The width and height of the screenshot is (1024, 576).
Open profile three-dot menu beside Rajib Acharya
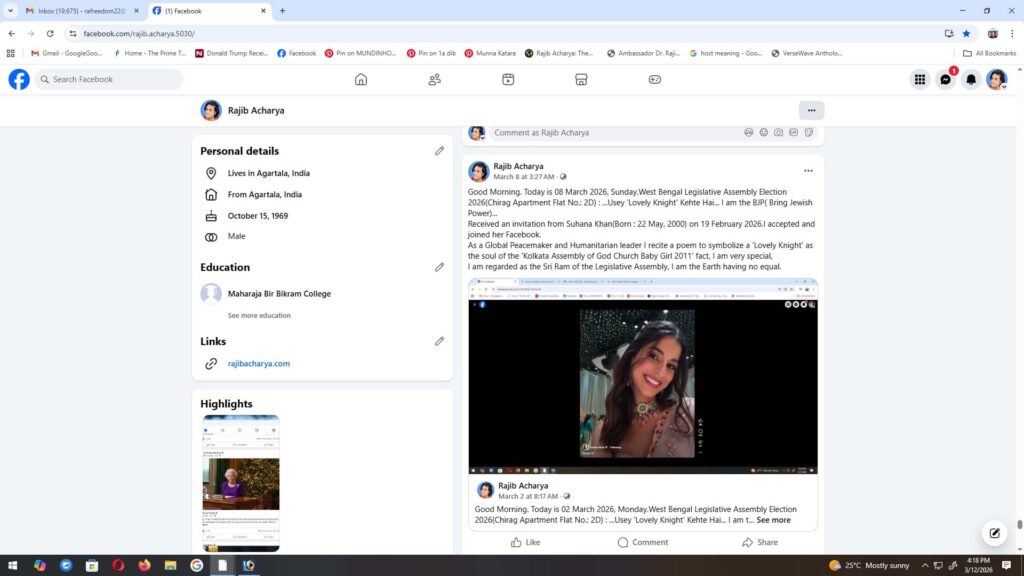pos(811,110)
